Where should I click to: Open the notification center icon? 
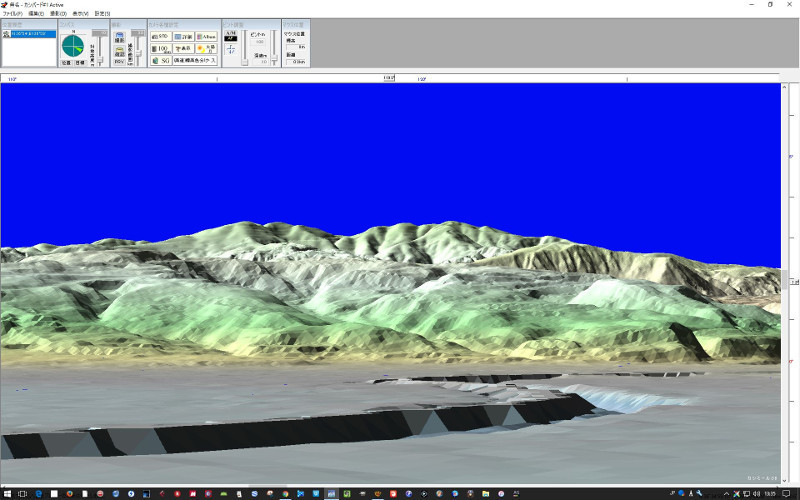786,494
